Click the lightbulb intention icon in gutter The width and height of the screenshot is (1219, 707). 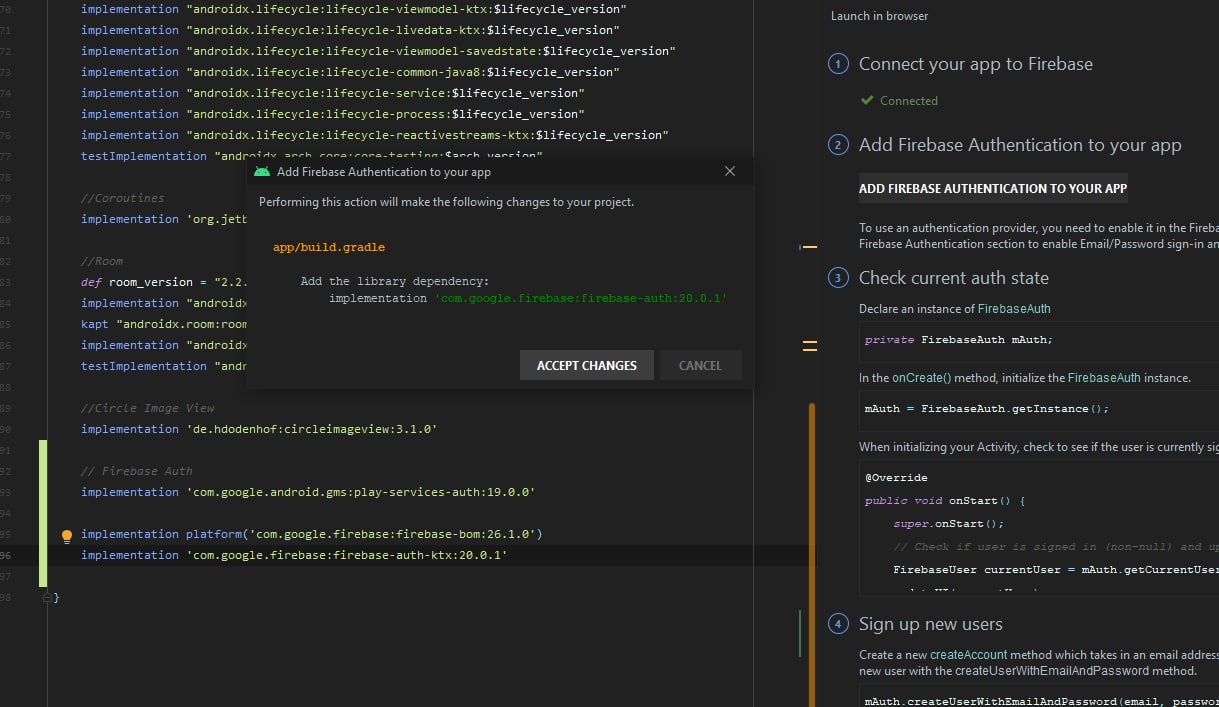point(67,536)
